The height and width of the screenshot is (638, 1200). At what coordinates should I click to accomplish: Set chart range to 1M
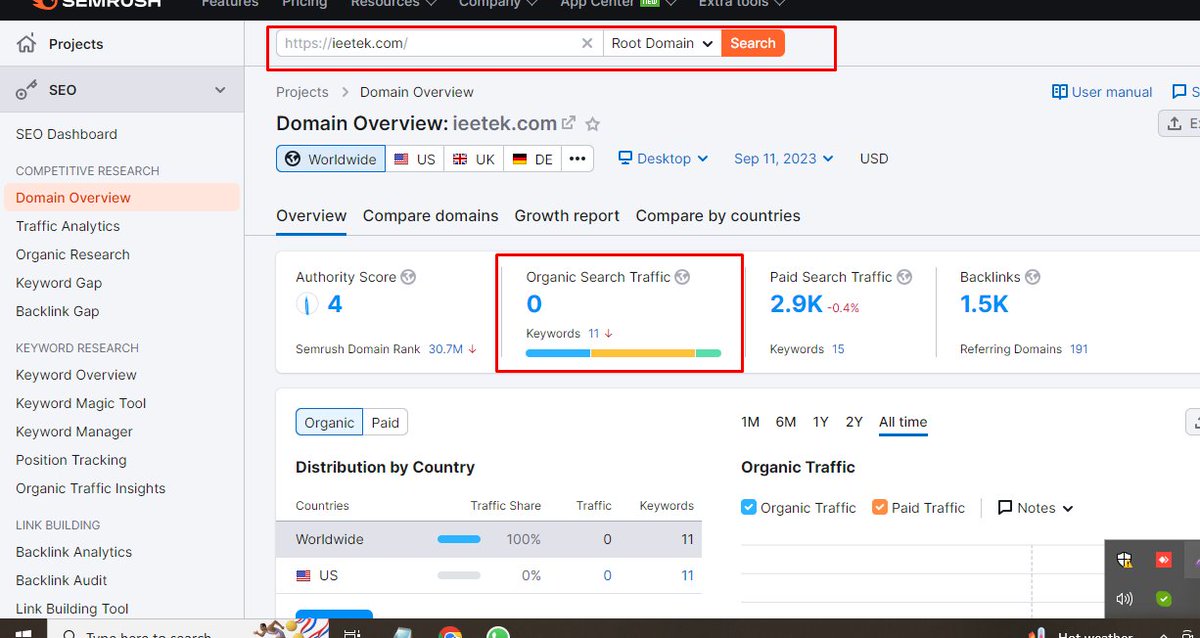[x=750, y=422]
